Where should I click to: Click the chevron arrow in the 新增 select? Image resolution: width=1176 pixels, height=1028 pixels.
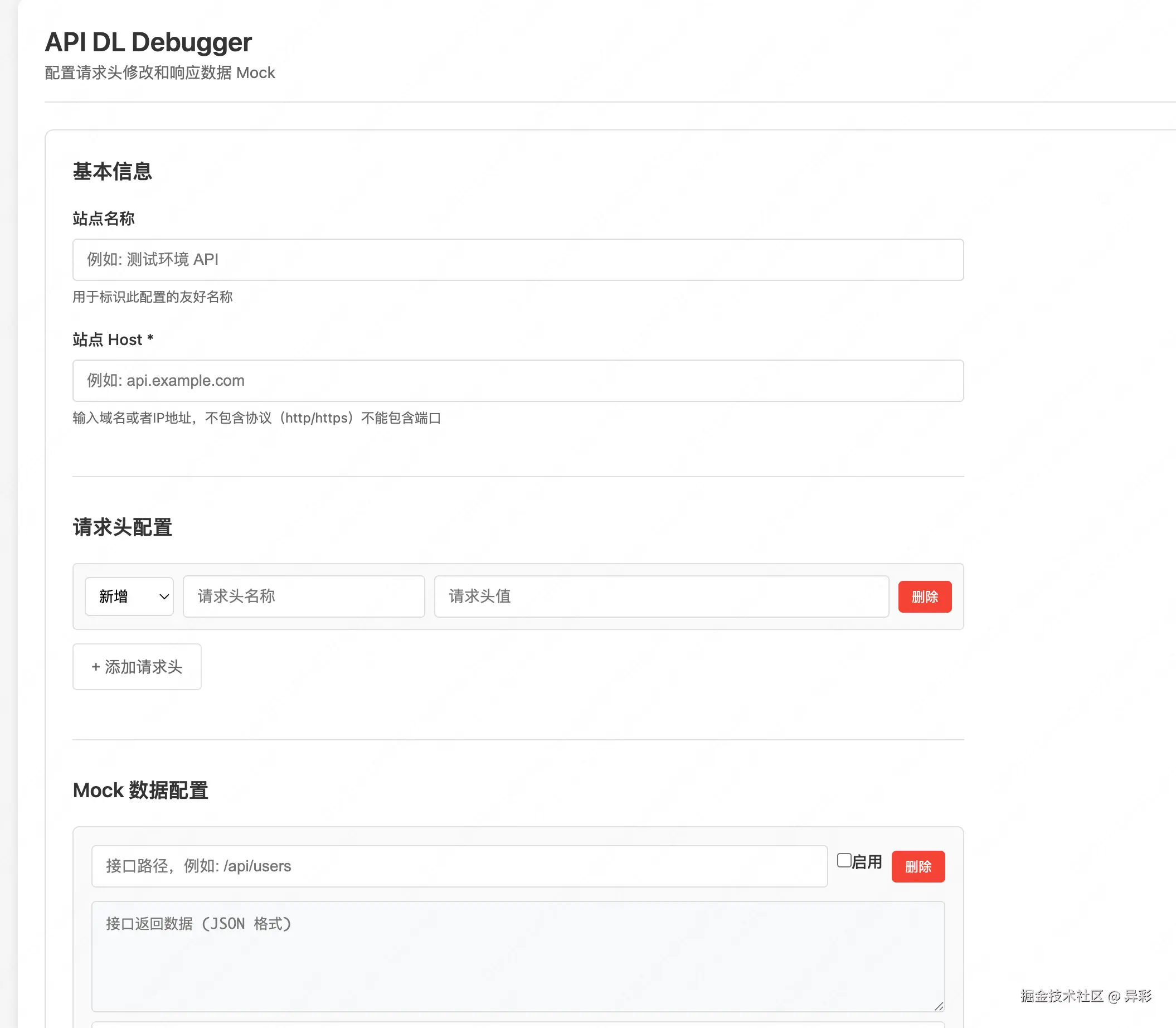click(x=164, y=597)
